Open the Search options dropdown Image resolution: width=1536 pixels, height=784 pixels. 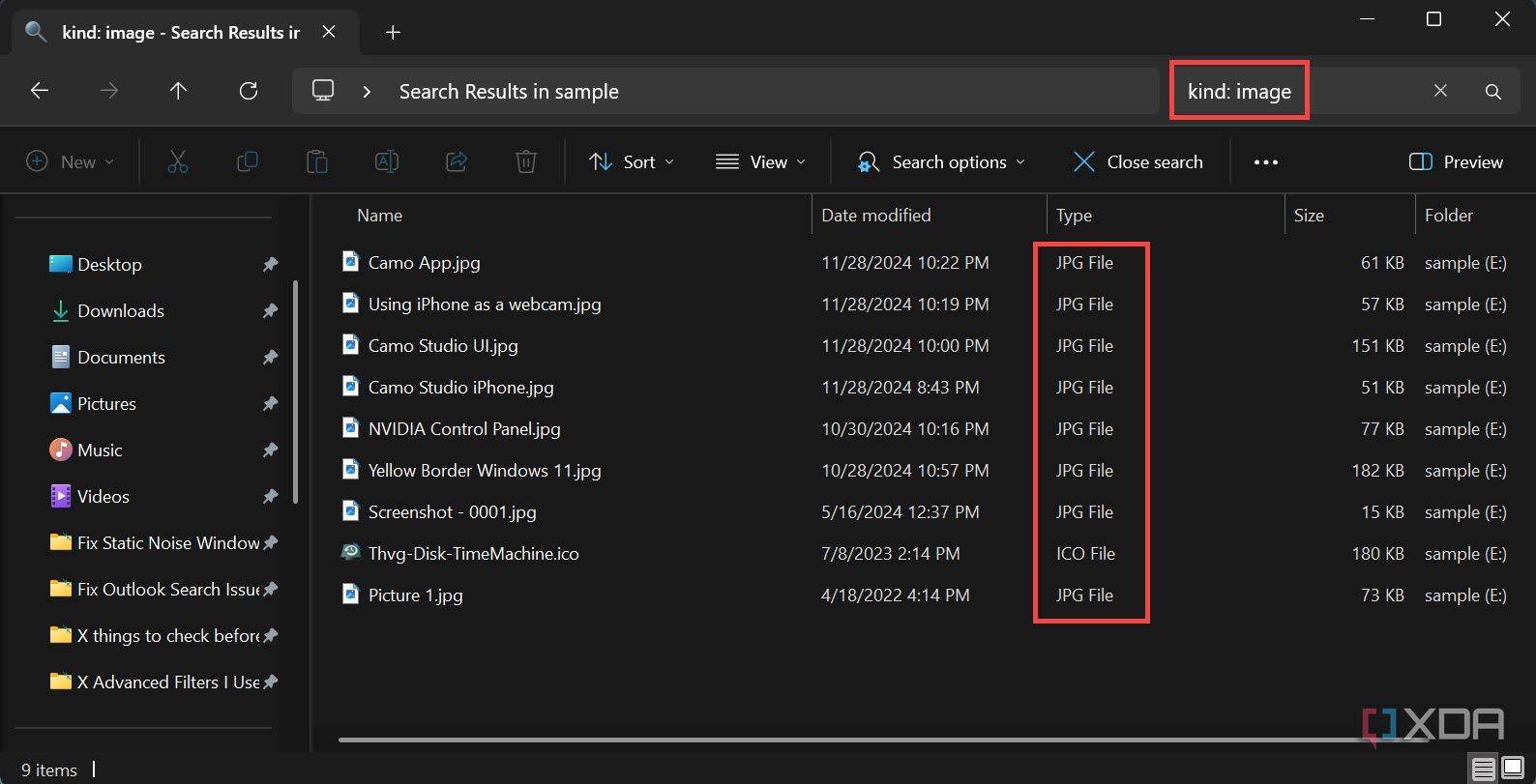click(940, 161)
